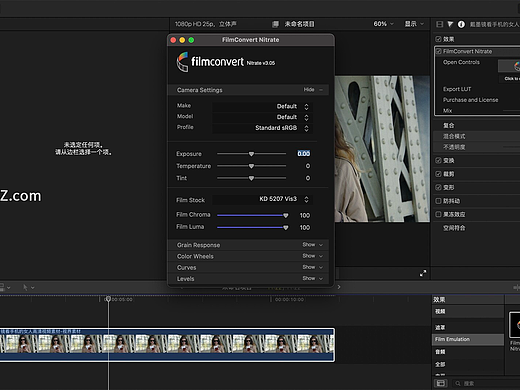Click the Exposure value field 0.00
520x390 pixels.
tap(304, 153)
